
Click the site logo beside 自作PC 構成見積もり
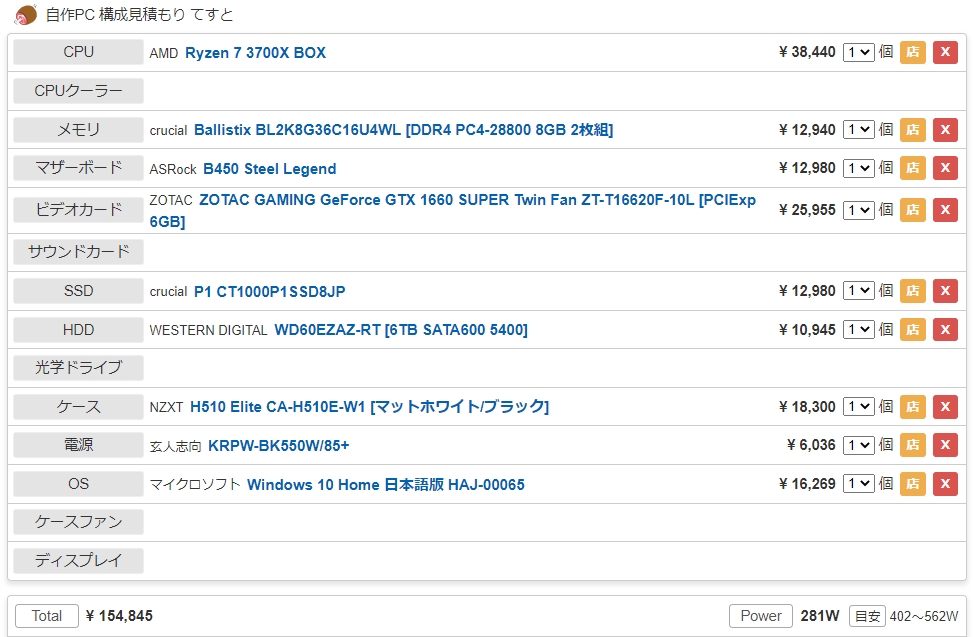[25, 14]
